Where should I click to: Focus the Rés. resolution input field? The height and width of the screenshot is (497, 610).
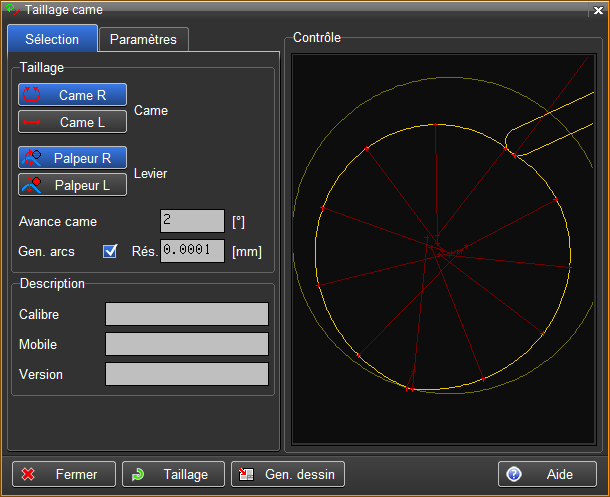tap(192, 251)
